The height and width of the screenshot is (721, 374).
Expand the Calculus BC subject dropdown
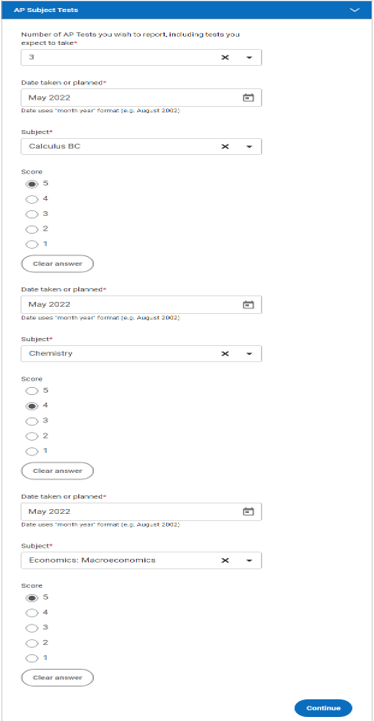pyautogui.click(x=249, y=147)
